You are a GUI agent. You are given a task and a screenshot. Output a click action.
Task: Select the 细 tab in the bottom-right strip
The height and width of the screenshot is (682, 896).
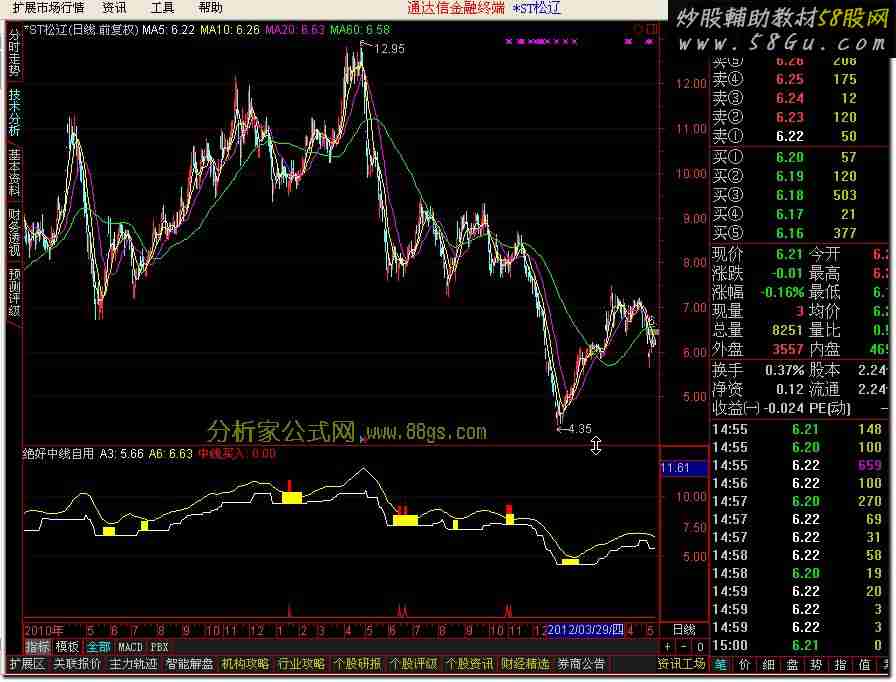[769, 664]
